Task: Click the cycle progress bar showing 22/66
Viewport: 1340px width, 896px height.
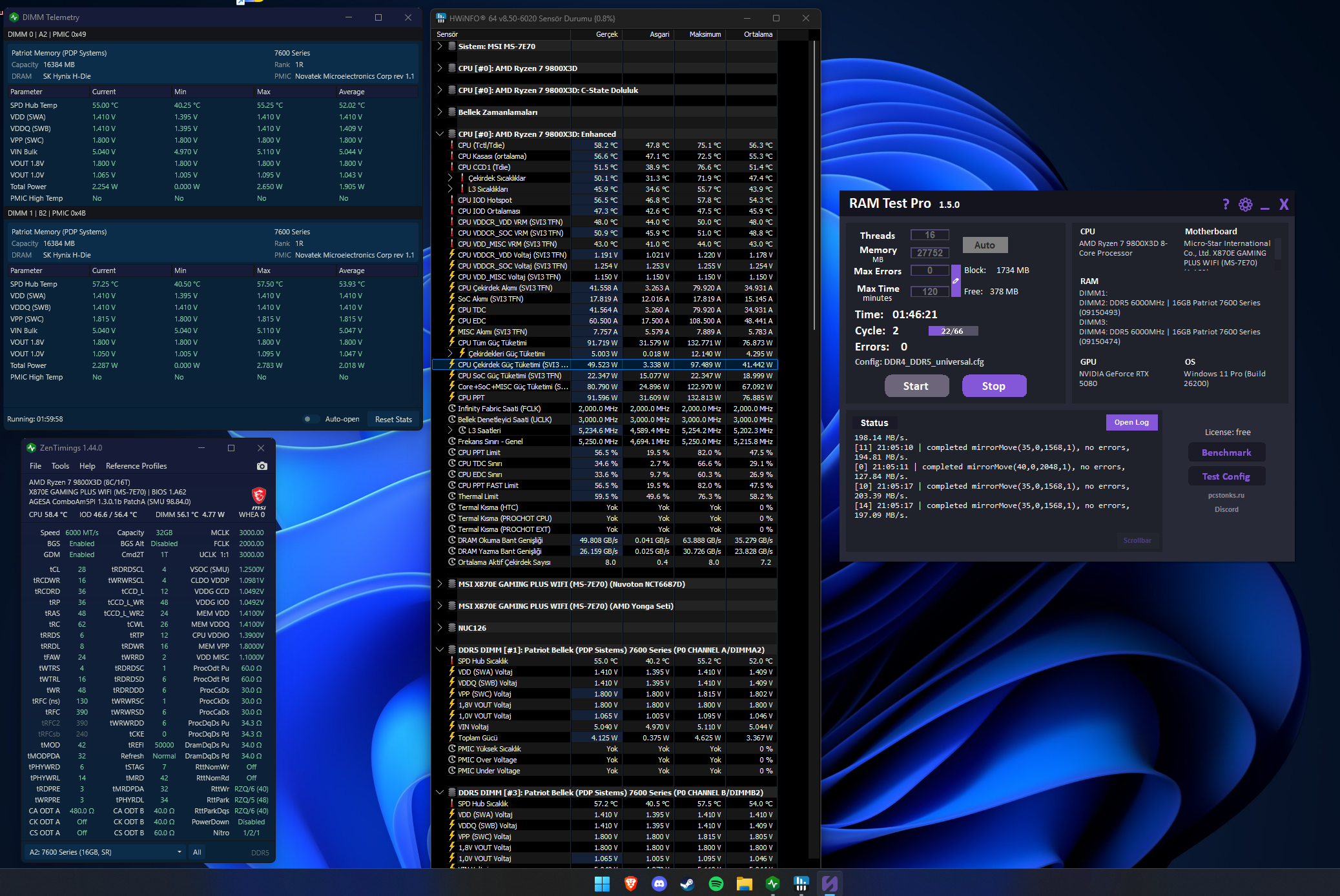Action: tap(953, 331)
